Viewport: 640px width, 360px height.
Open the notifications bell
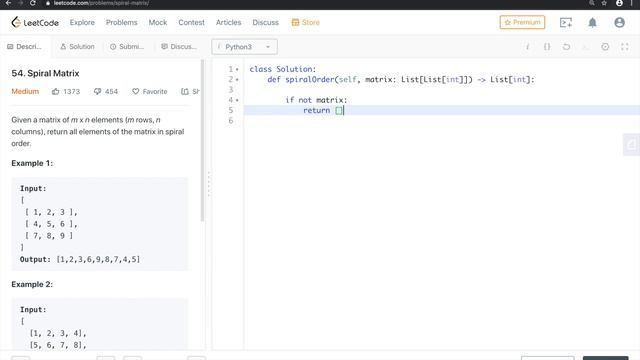592,22
